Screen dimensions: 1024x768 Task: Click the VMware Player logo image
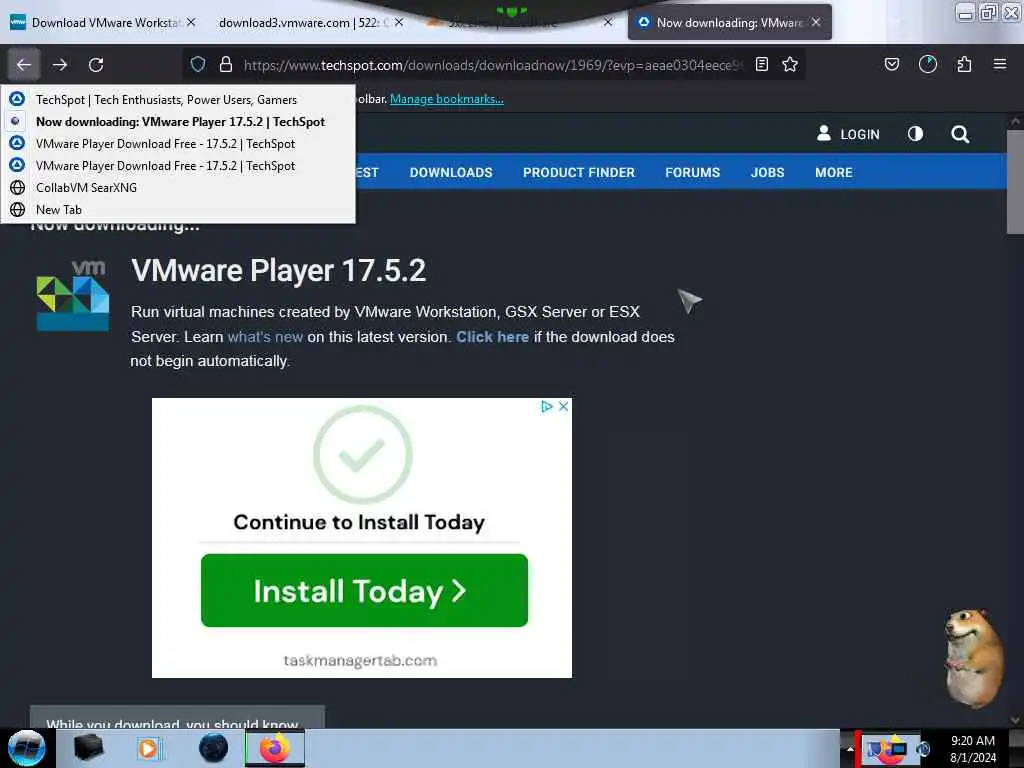[x=72, y=295]
